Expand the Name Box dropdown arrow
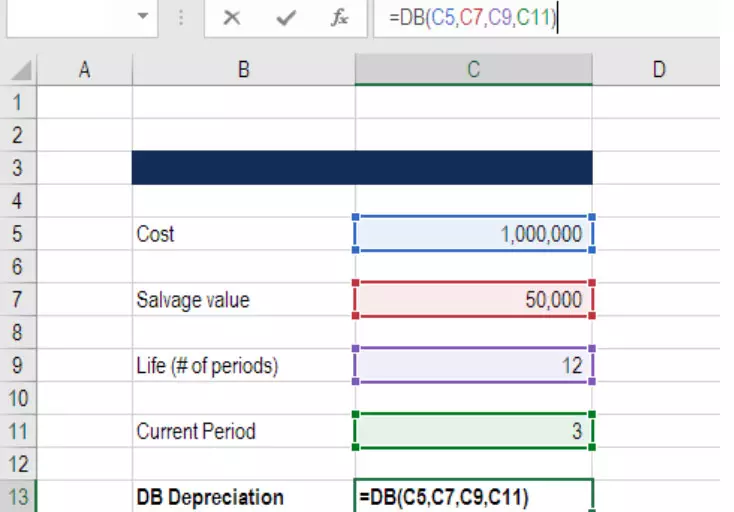Screen dimensions: 734x512 [x=143, y=16]
